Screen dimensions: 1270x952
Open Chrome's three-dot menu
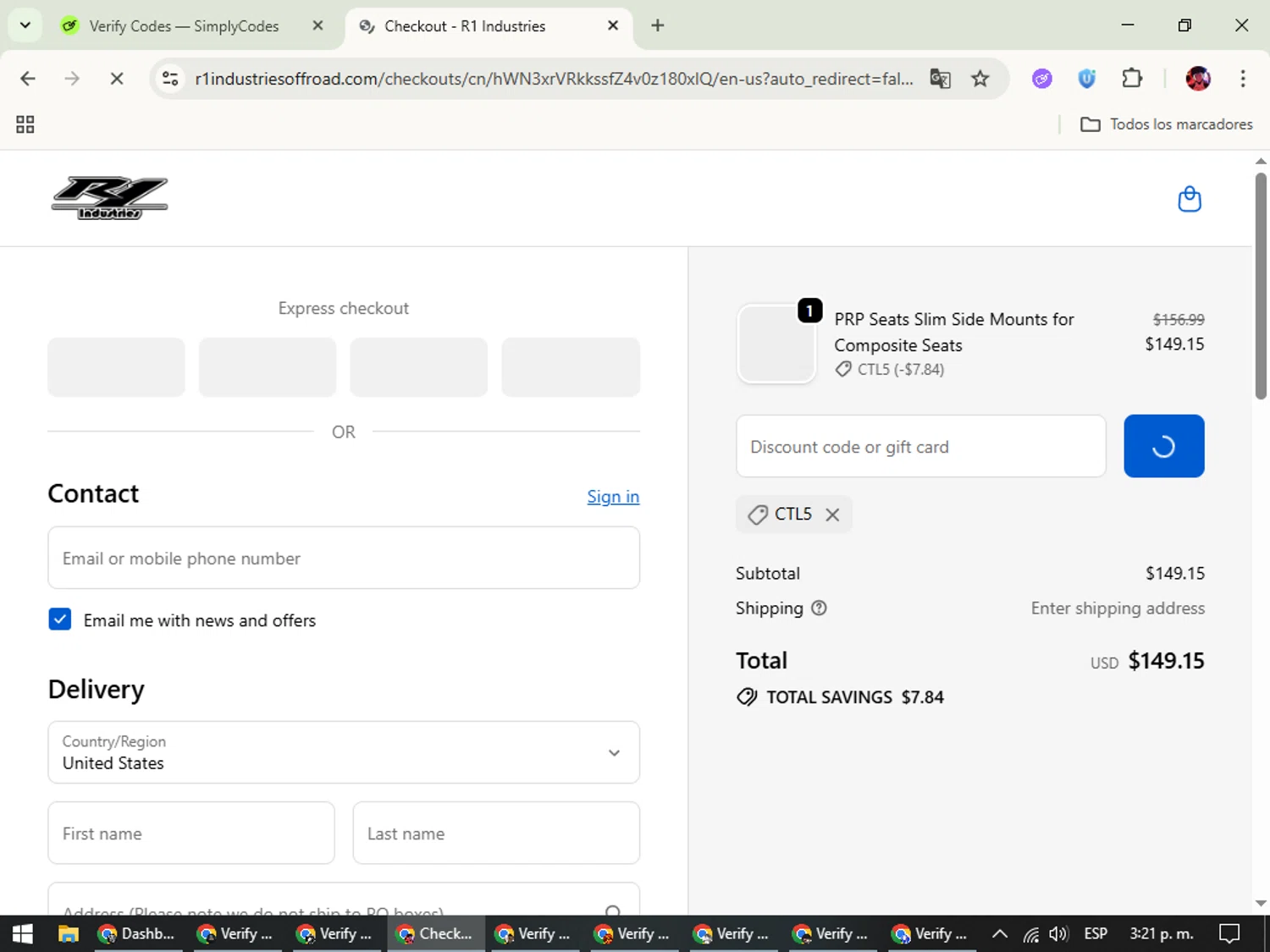[x=1243, y=79]
